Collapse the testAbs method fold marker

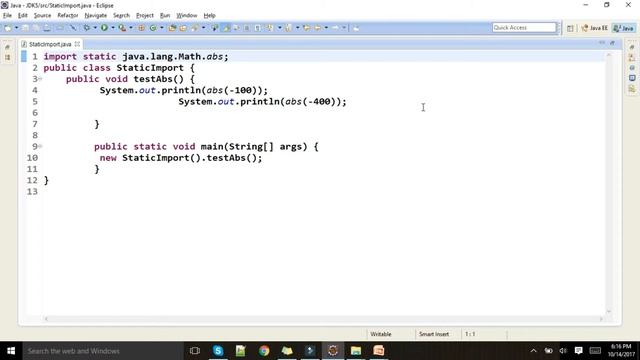[x=40, y=79]
